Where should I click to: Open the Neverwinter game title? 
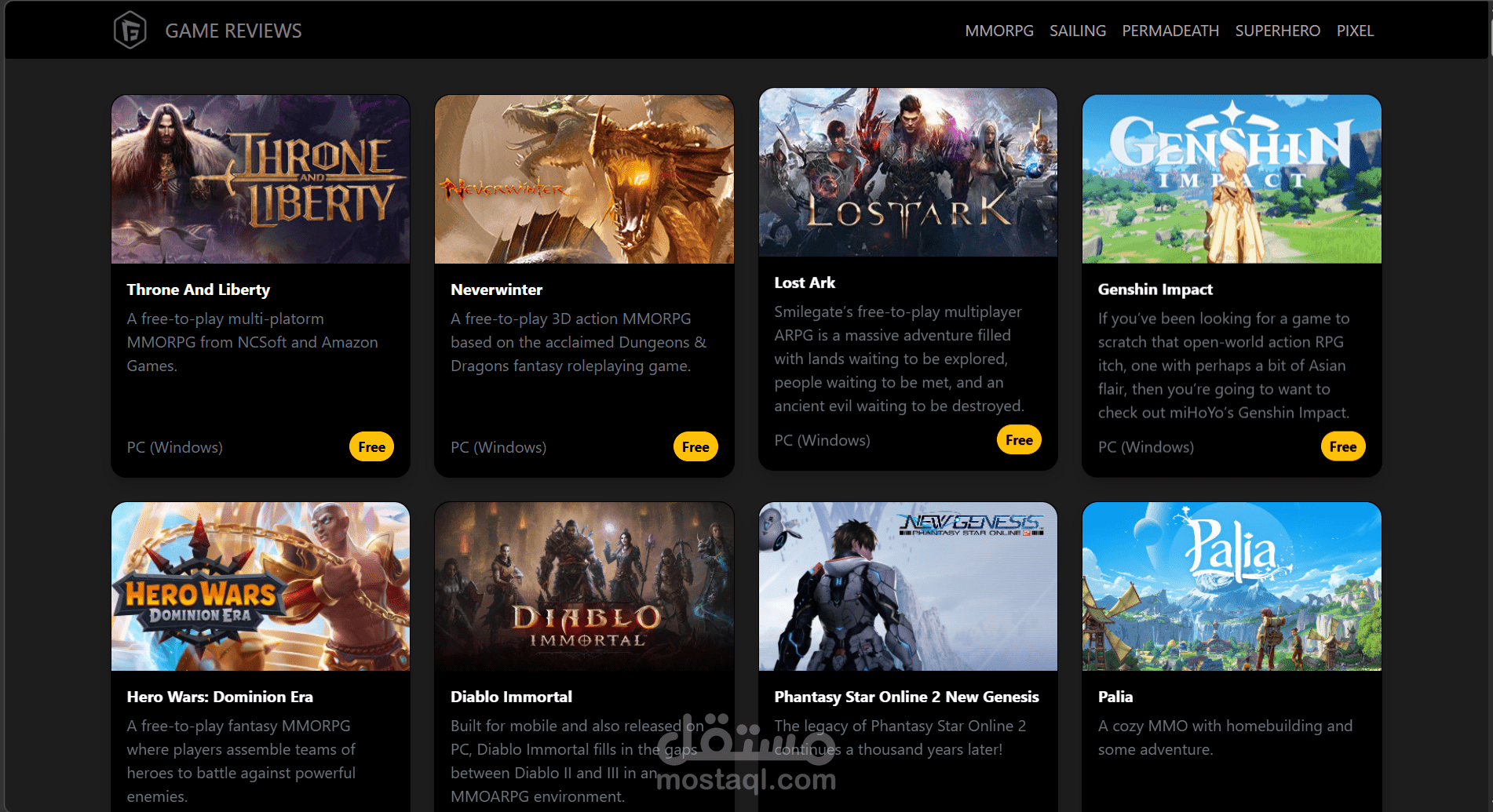tap(497, 289)
